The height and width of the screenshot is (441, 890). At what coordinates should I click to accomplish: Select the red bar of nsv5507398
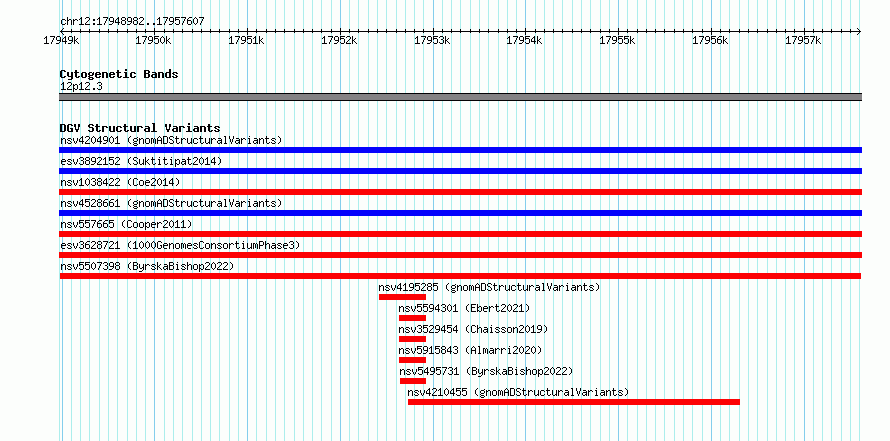point(460,276)
